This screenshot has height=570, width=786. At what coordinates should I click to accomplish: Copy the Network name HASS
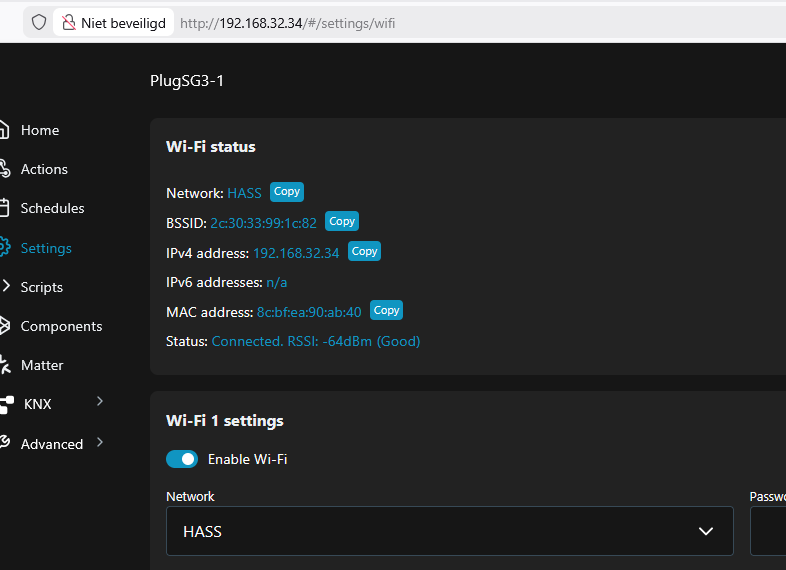[286, 191]
